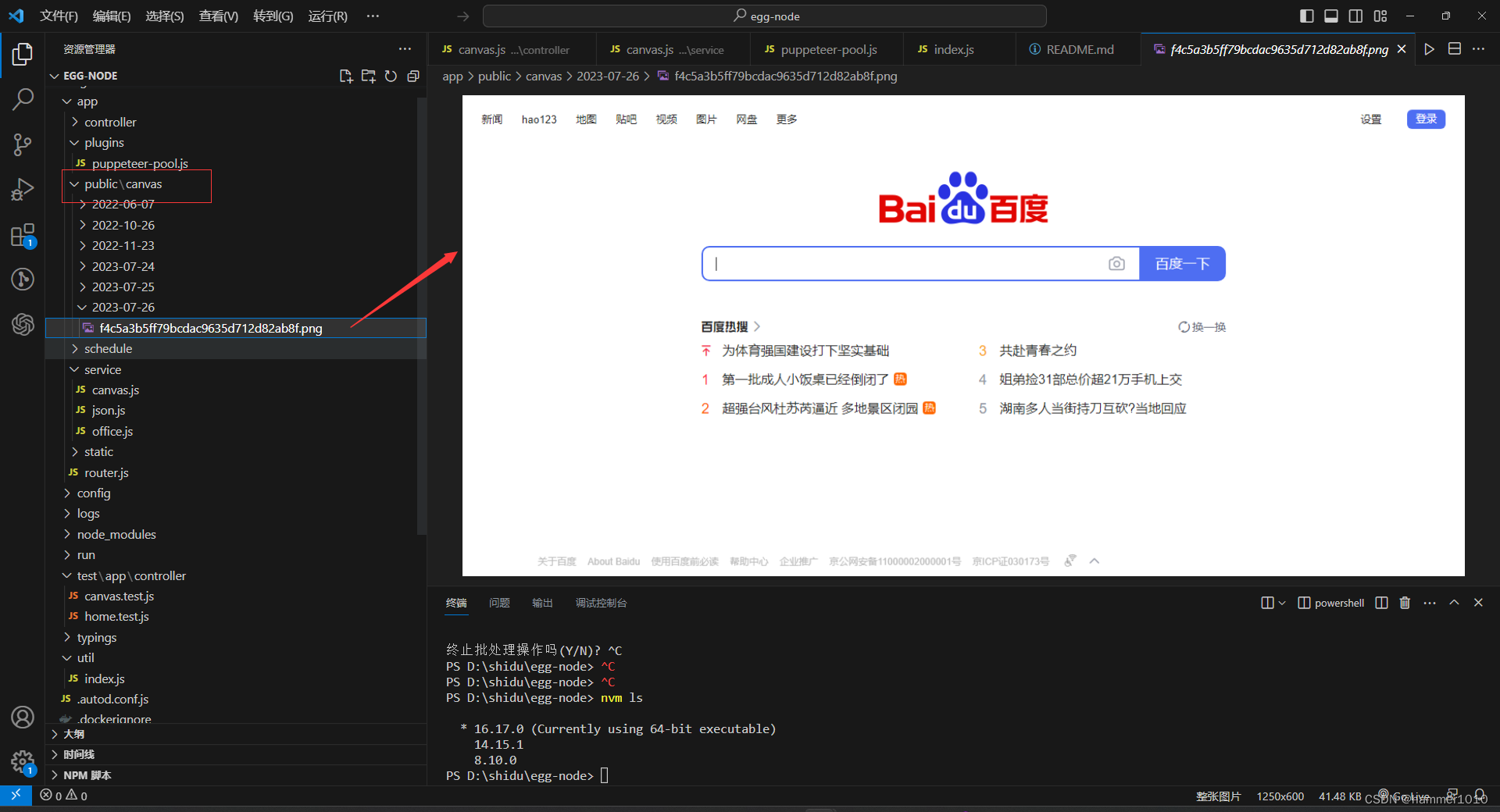Click the egg-node command center search box
1500x812 pixels.
(x=765, y=16)
